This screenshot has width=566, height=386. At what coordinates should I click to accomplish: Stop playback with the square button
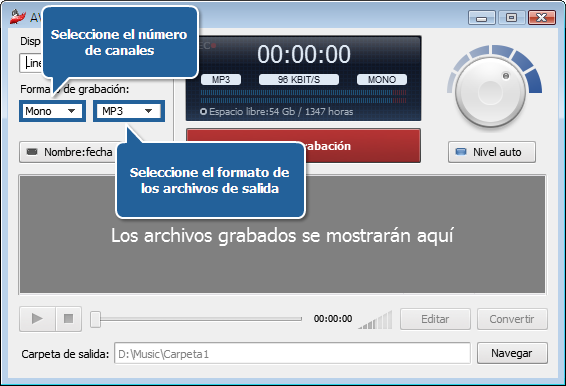coord(69,319)
